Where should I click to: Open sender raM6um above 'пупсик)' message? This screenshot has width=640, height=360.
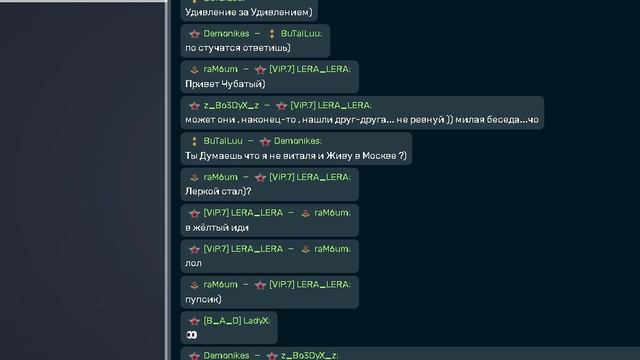pos(220,284)
